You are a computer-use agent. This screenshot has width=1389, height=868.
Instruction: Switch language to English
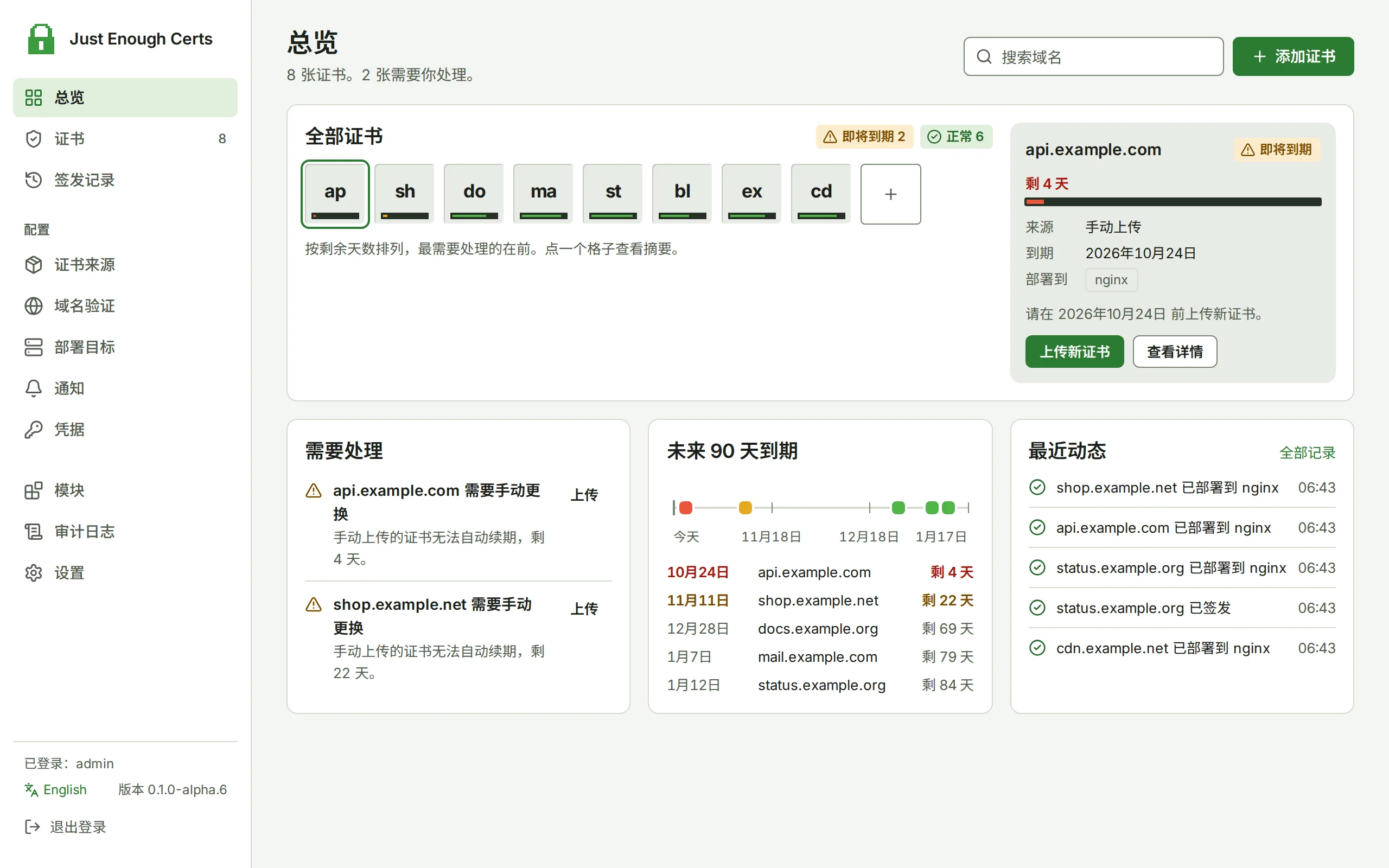56,789
